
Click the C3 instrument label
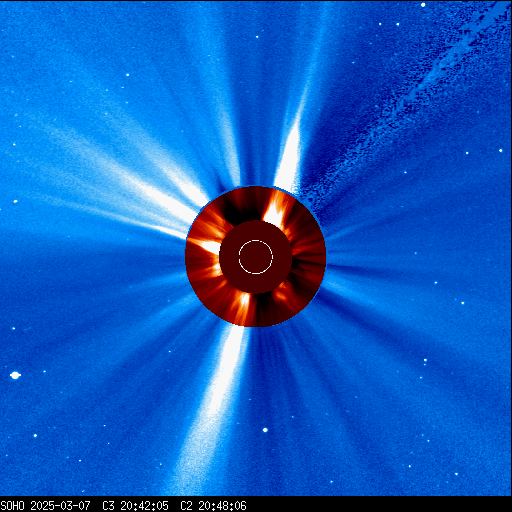pyautogui.click(x=108, y=506)
